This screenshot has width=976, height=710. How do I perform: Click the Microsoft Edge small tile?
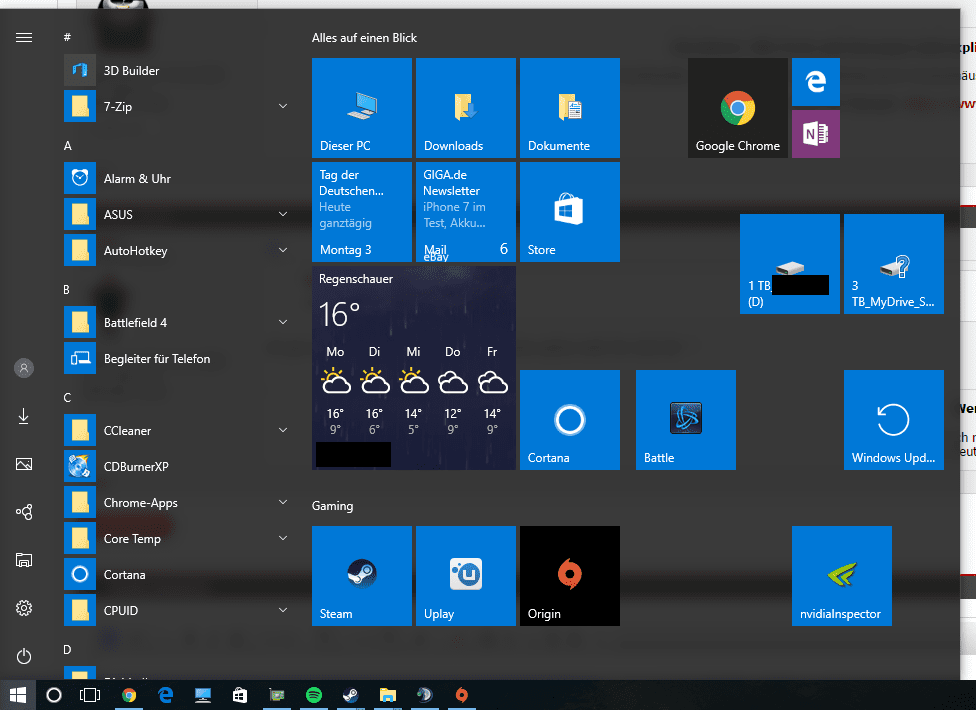815,82
